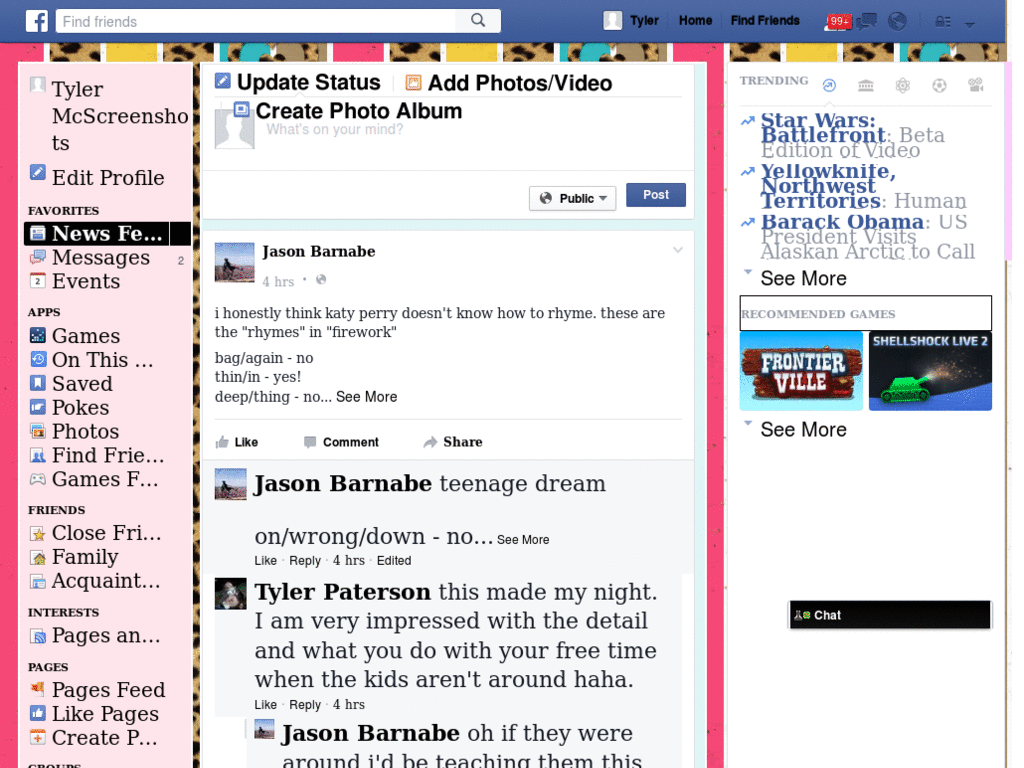This screenshot has width=1024, height=768.
Task: Click Like Pages thumbs-up icon
Action: tap(38, 713)
